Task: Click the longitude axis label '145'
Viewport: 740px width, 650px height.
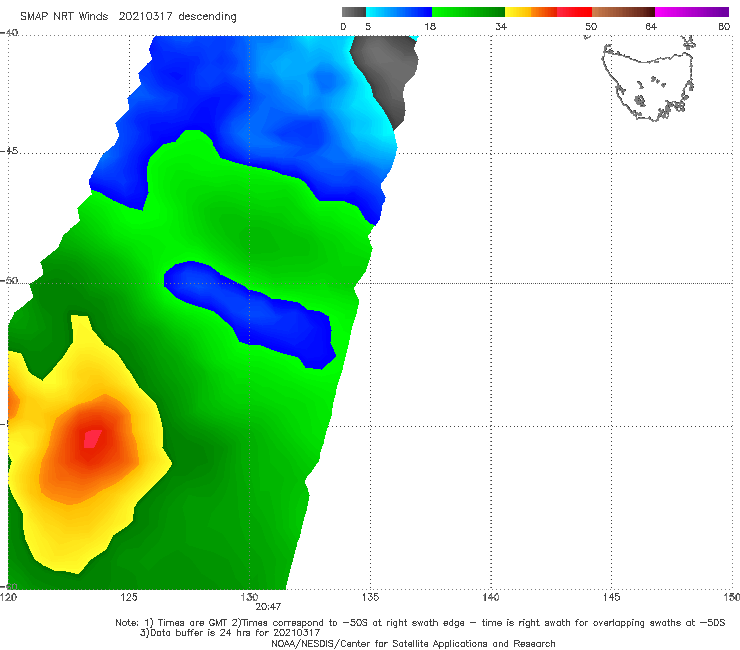Action: click(x=612, y=597)
